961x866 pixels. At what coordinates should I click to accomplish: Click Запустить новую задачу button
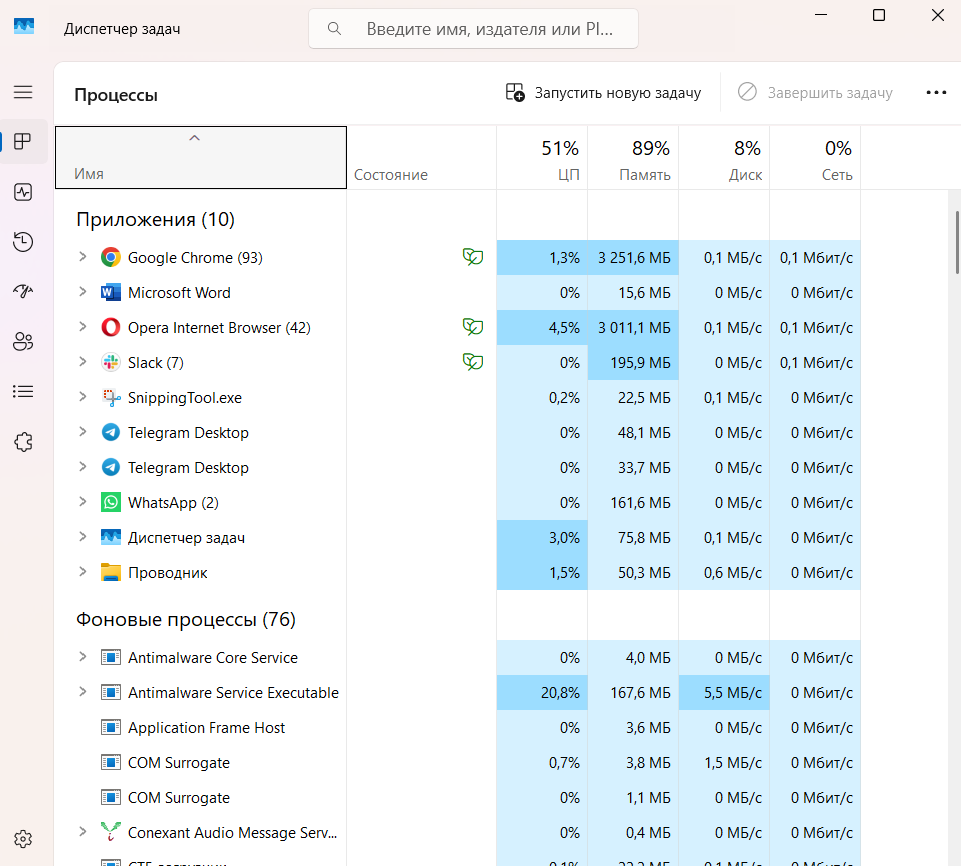coord(603,93)
